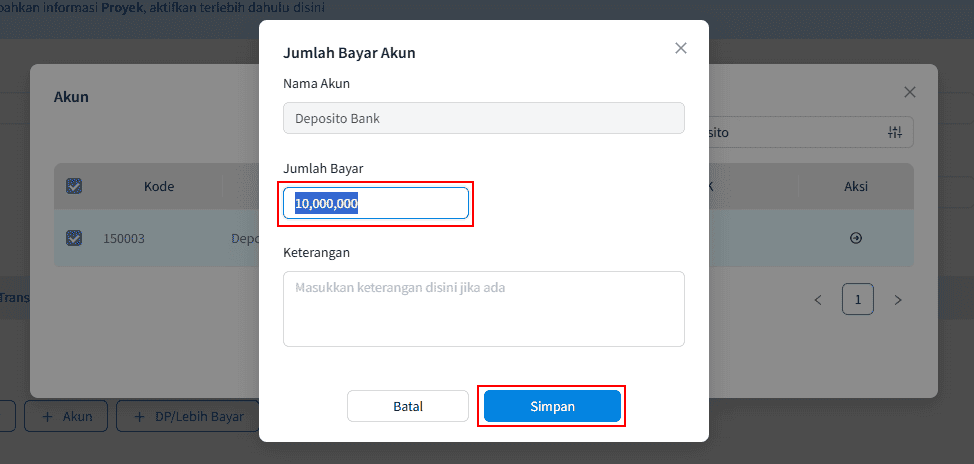Close the Akun dialog behind

910,92
